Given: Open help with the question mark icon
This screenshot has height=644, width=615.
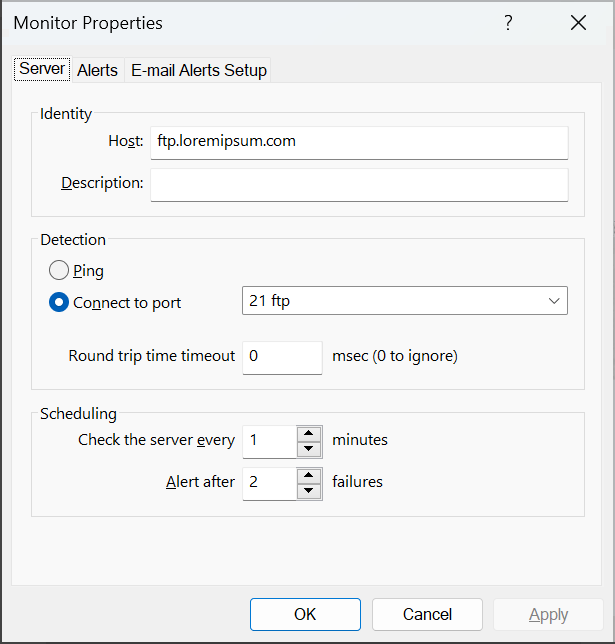Looking at the screenshot, I should [x=508, y=23].
